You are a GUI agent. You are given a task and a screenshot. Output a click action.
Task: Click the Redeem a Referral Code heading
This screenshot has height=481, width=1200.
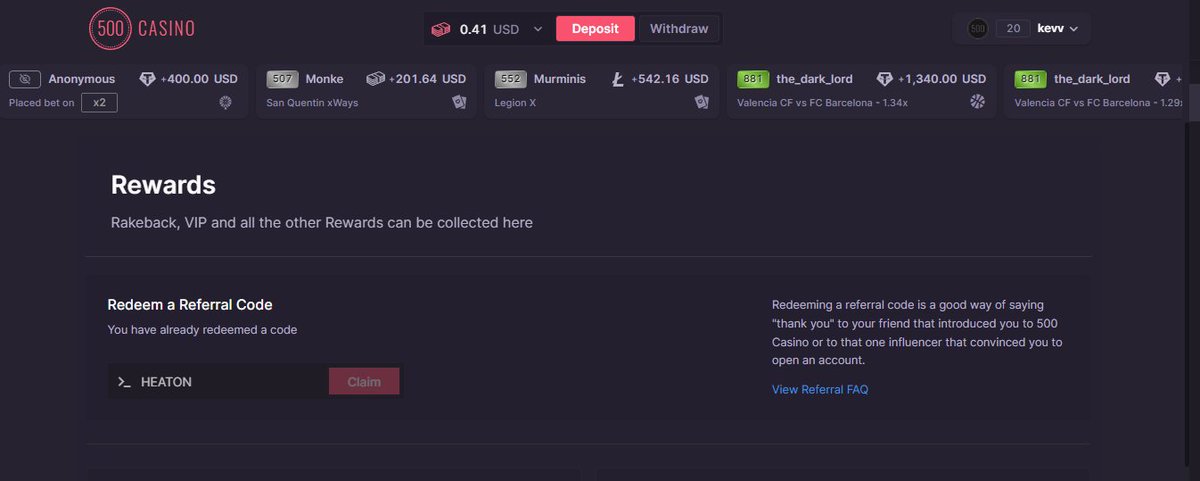coord(190,305)
